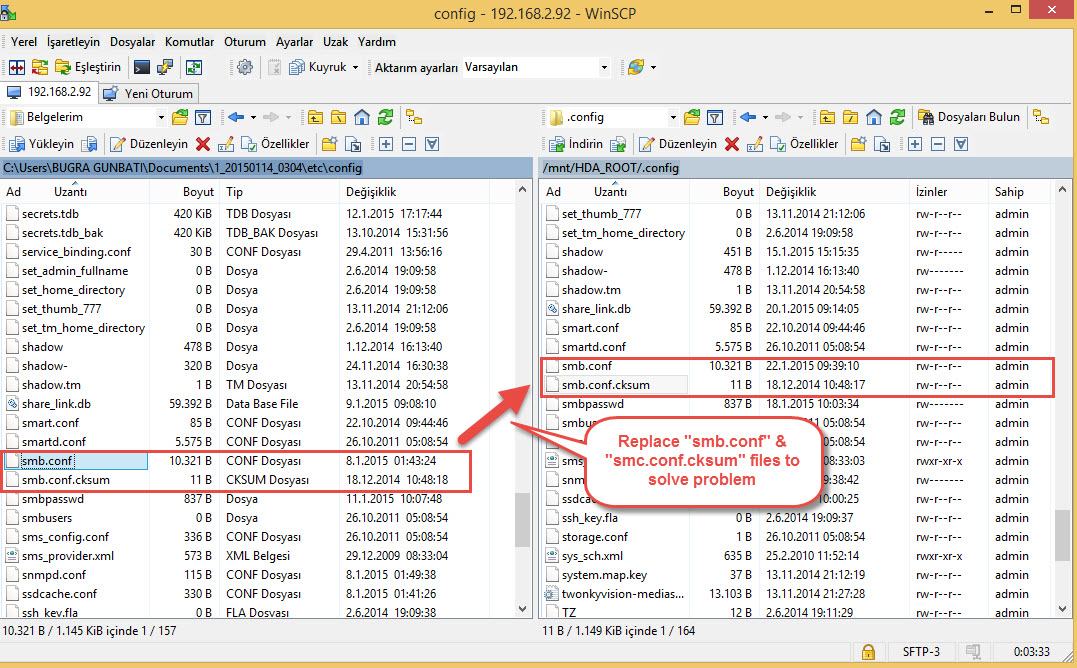1077x668 pixels.
Task: Click the Eşleştirin synchronize button
Action: (88, 67)
